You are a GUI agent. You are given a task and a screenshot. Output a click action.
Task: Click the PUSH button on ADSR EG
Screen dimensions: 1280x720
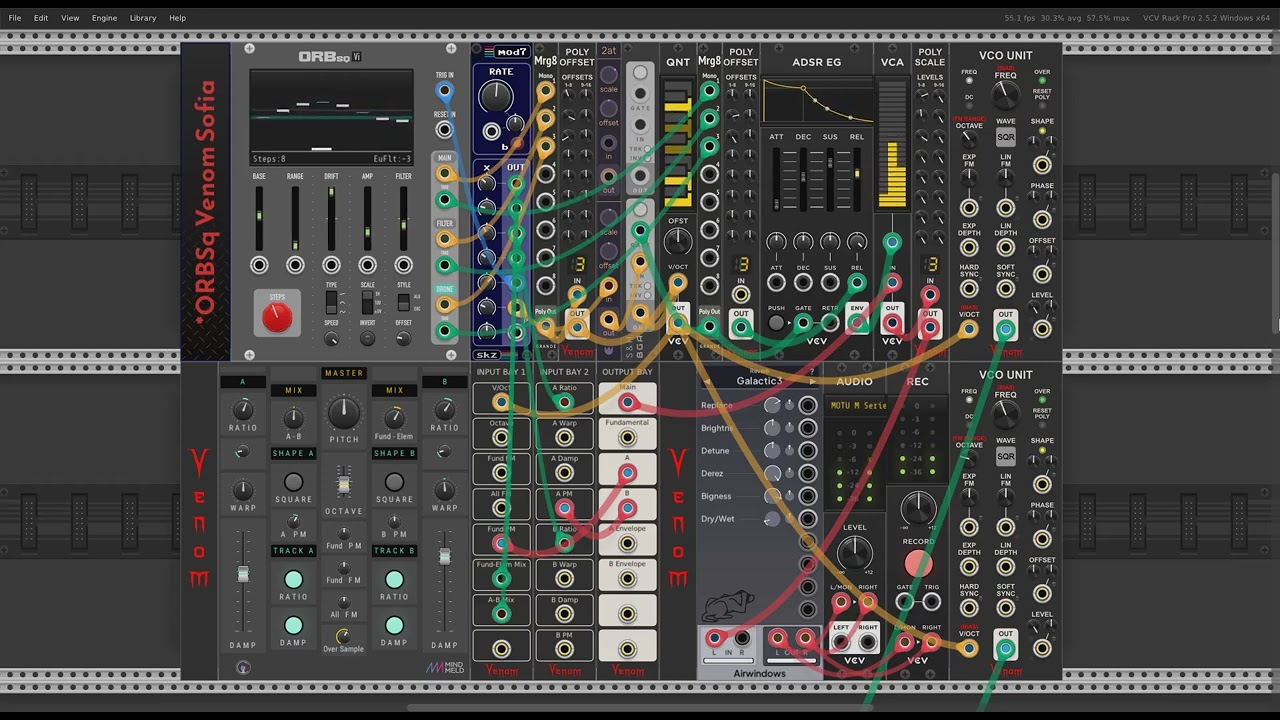pos(776,323)
